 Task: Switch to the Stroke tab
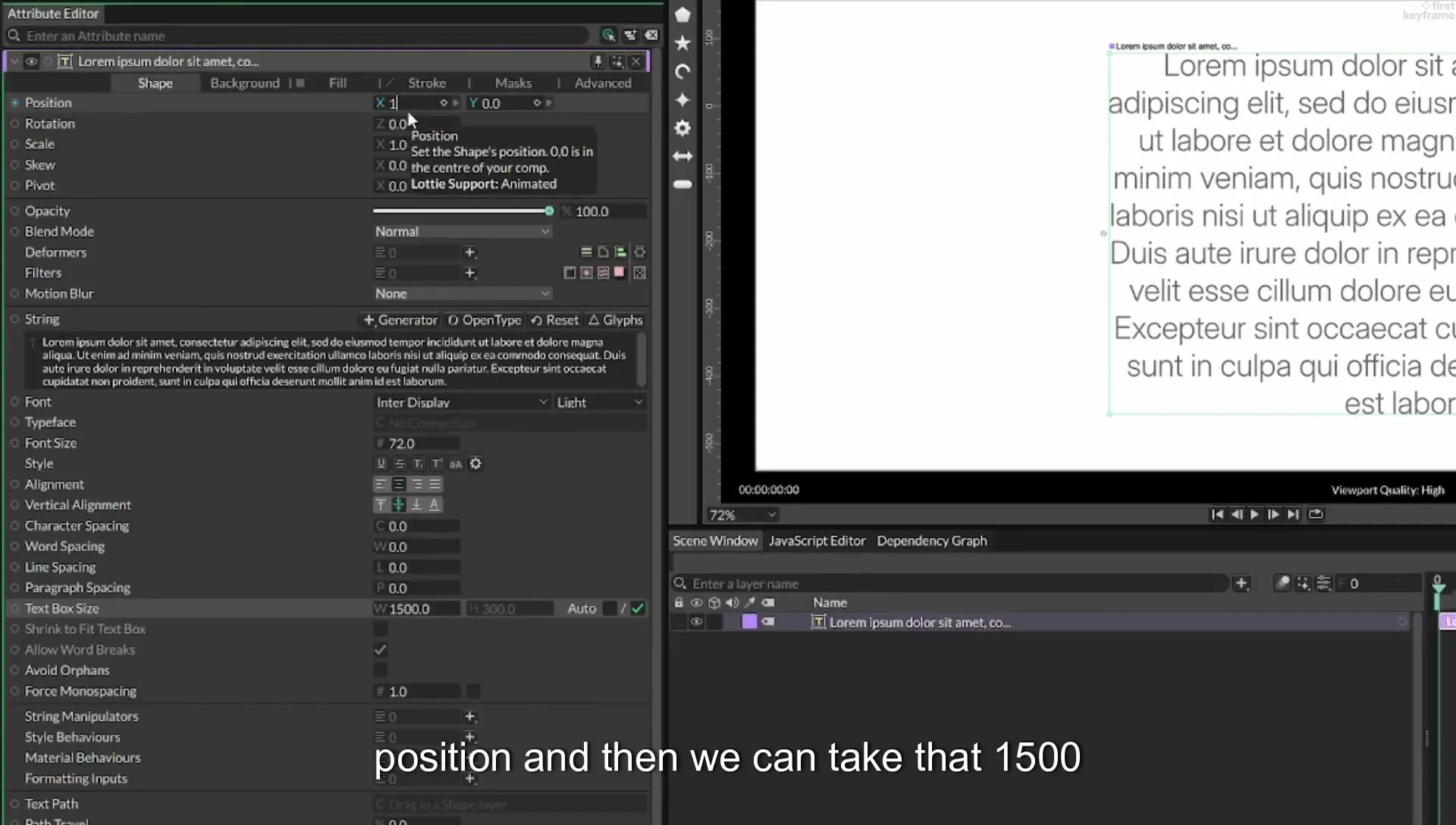[x=427, y=83]
